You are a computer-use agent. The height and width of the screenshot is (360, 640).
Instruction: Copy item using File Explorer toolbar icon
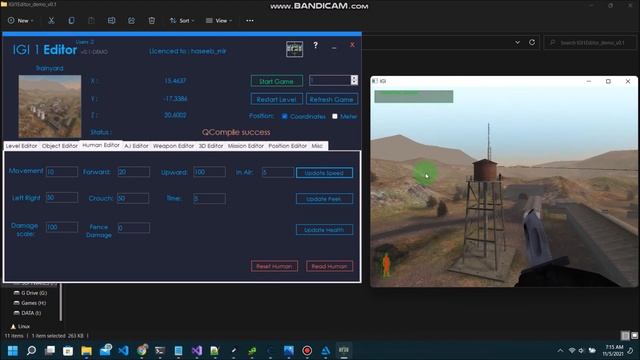point(71,20)
